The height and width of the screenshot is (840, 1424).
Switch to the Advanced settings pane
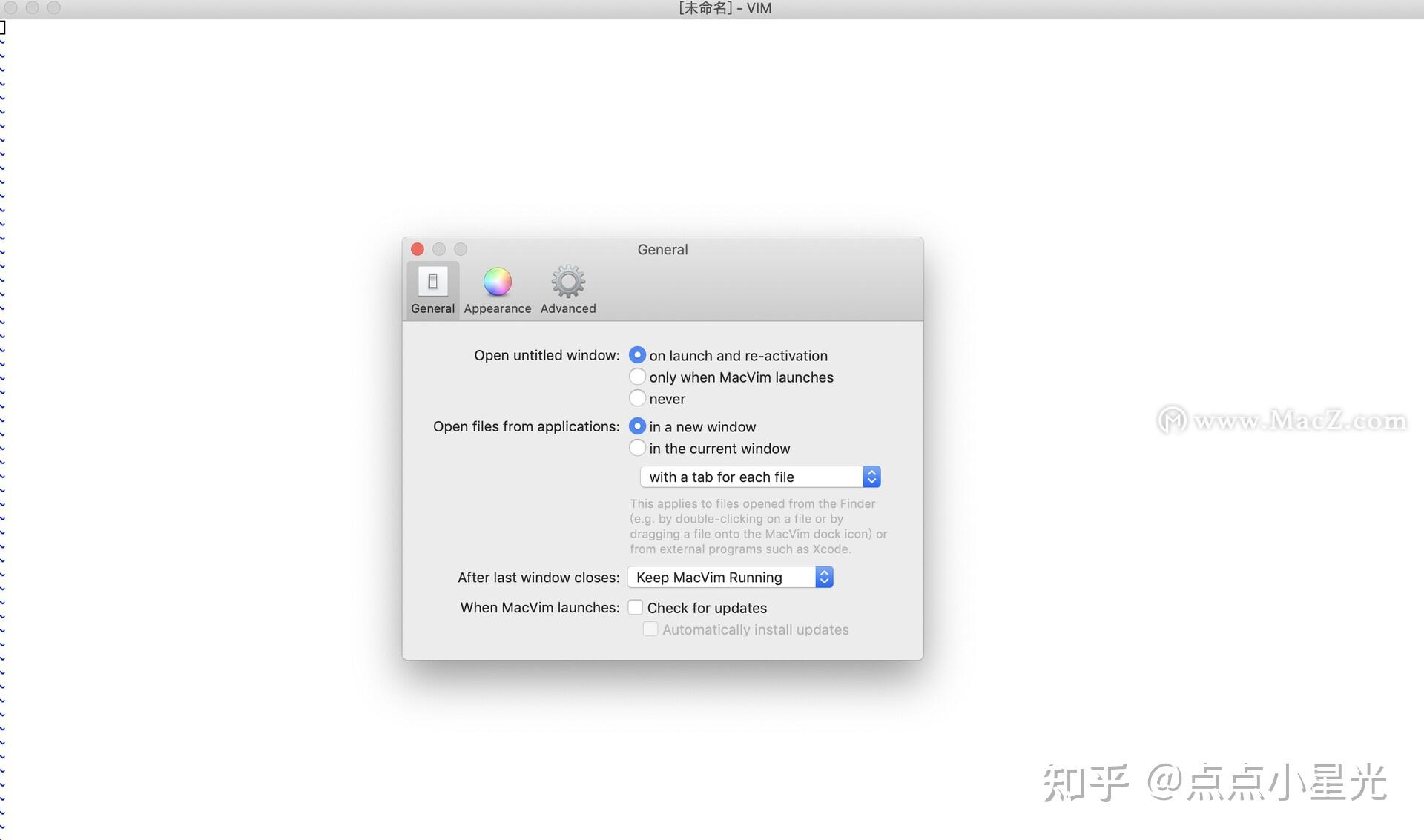pyautogui.click(x=567, y=289)
